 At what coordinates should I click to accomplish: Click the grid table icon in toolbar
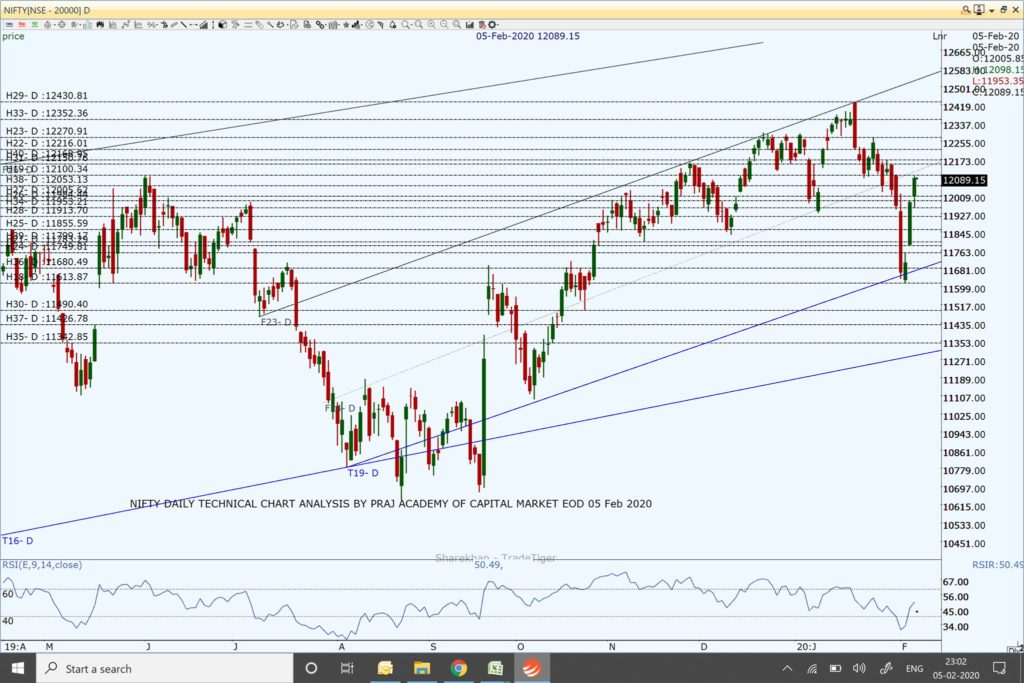(333, 25)
